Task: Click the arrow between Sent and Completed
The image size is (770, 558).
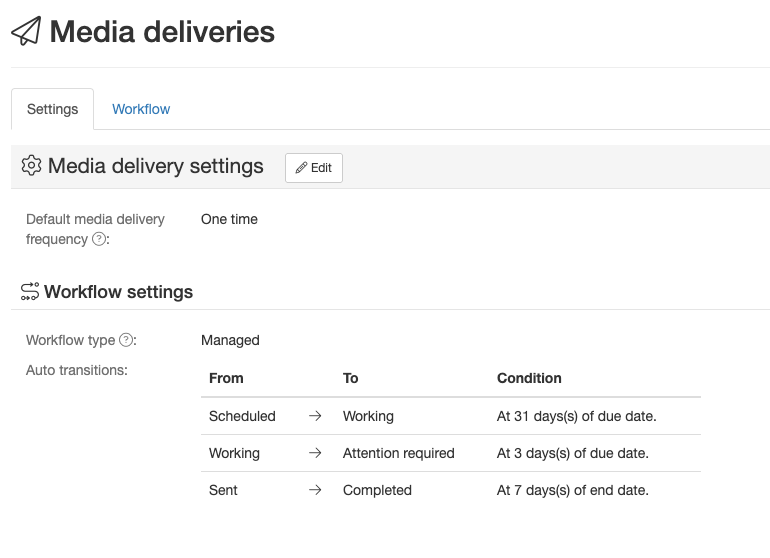Action: pyautogui.click(x=315, y=490)
